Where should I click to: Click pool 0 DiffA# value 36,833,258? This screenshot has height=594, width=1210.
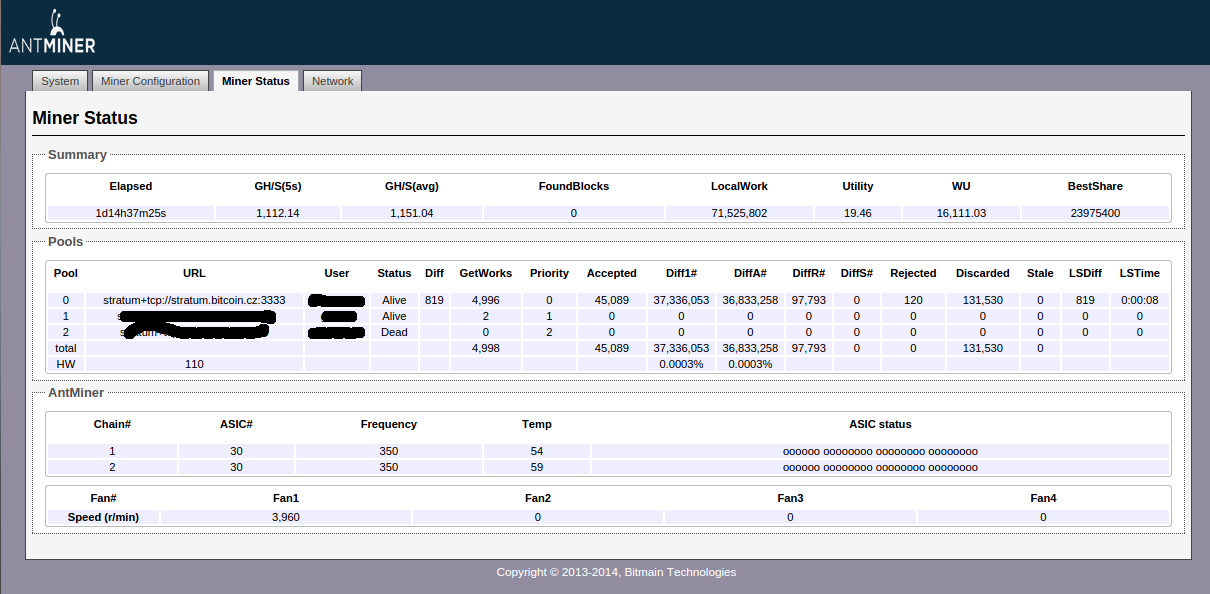click(x=750, y=300)
